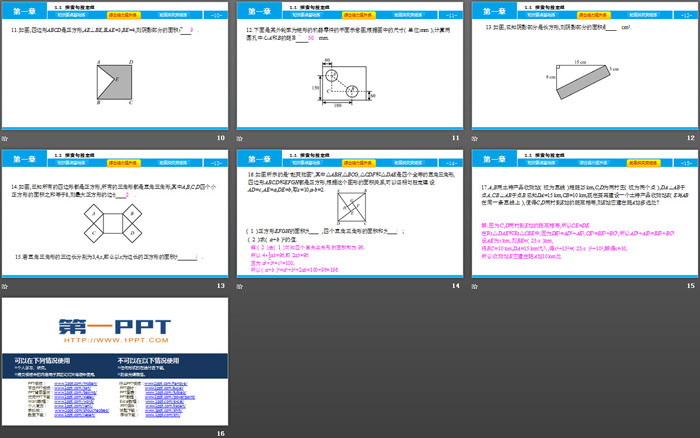This screenshot has height=438, width=700.
Task: Play animations via star icon under slide 15
Action: (475, 286)
